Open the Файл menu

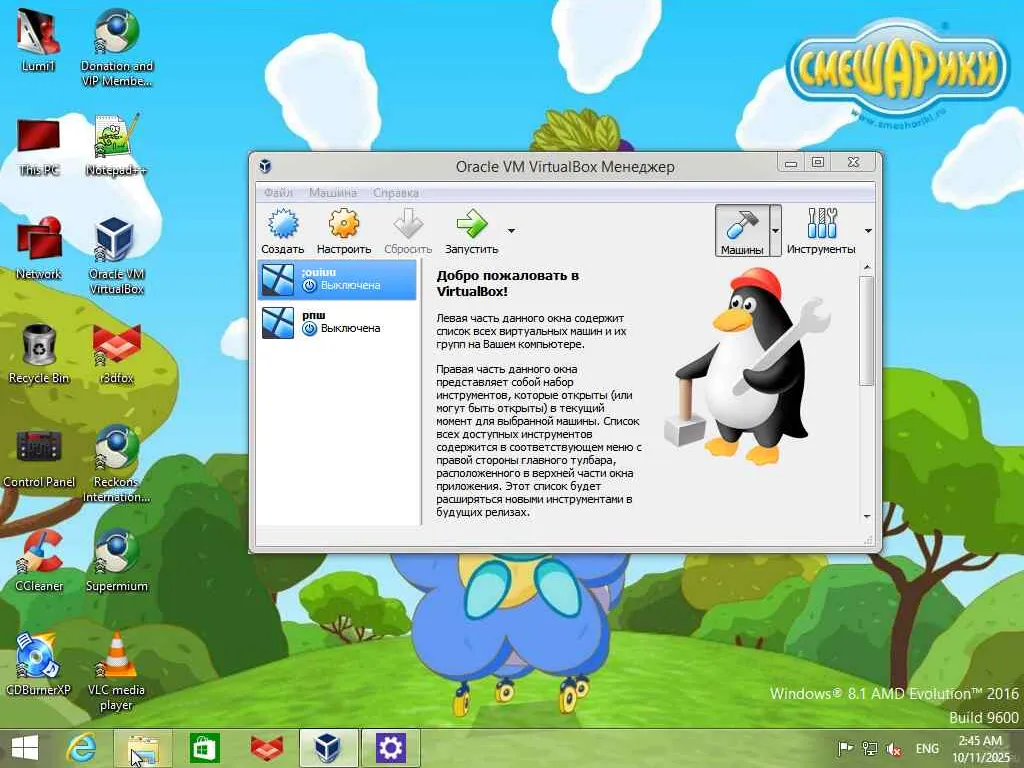(x=278, y=193)
